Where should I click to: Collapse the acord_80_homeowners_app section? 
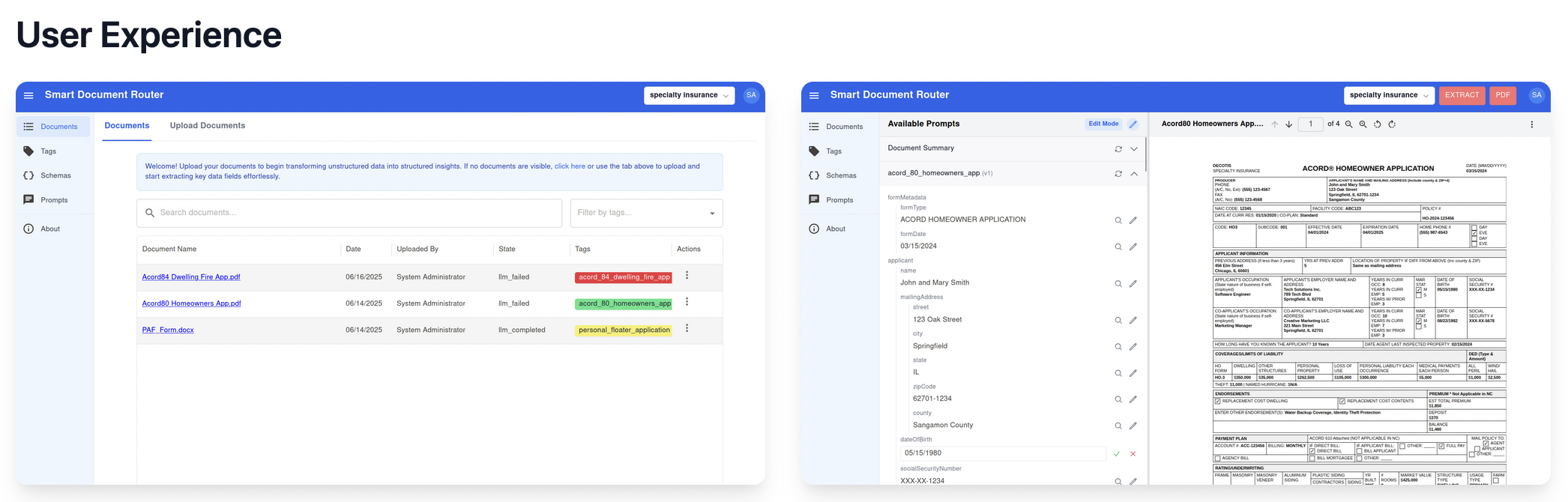pyautogui.click(x=1134, y=174)
